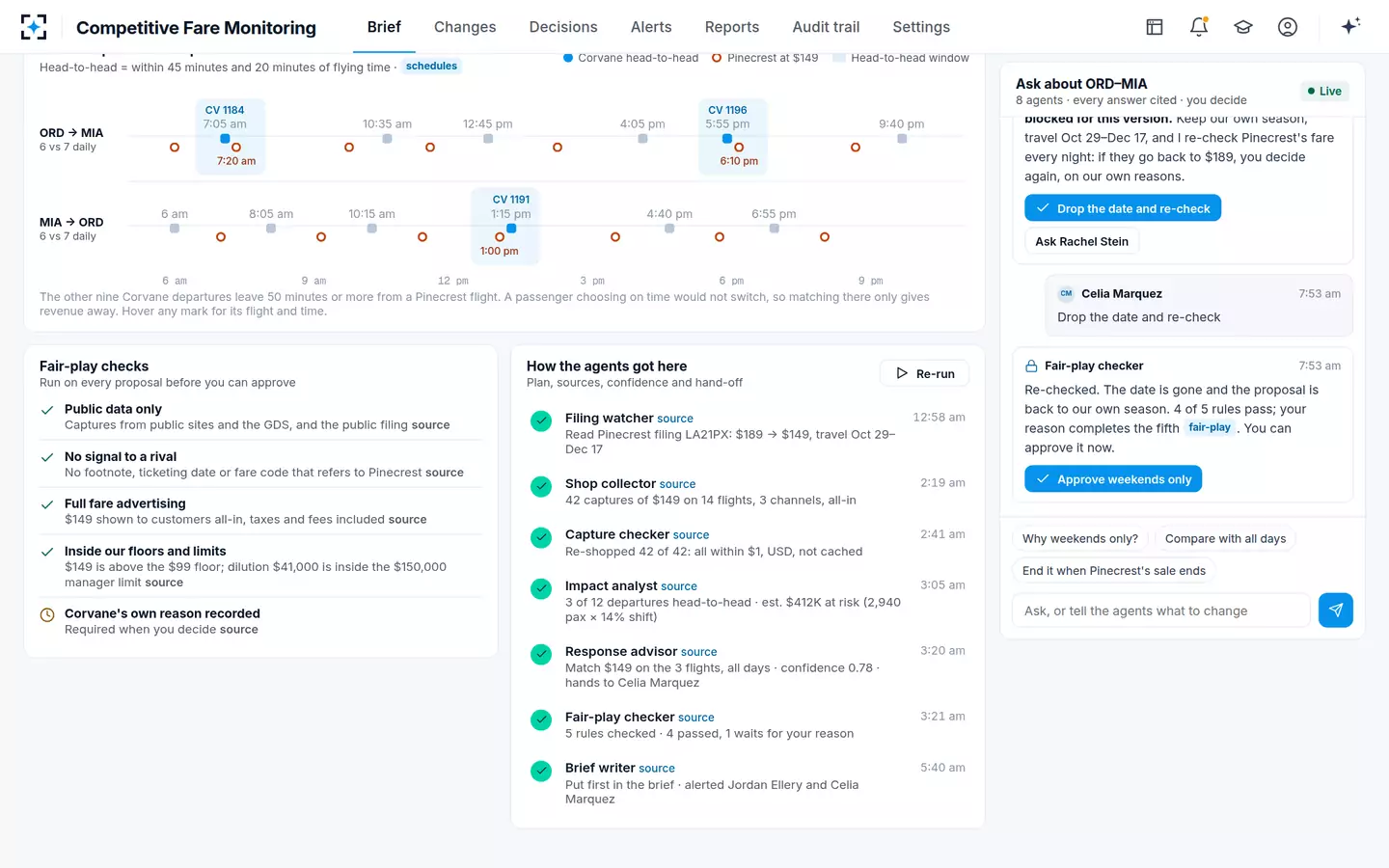
Task: Click the Brief writer green check icon
Action: pos(541,771)
